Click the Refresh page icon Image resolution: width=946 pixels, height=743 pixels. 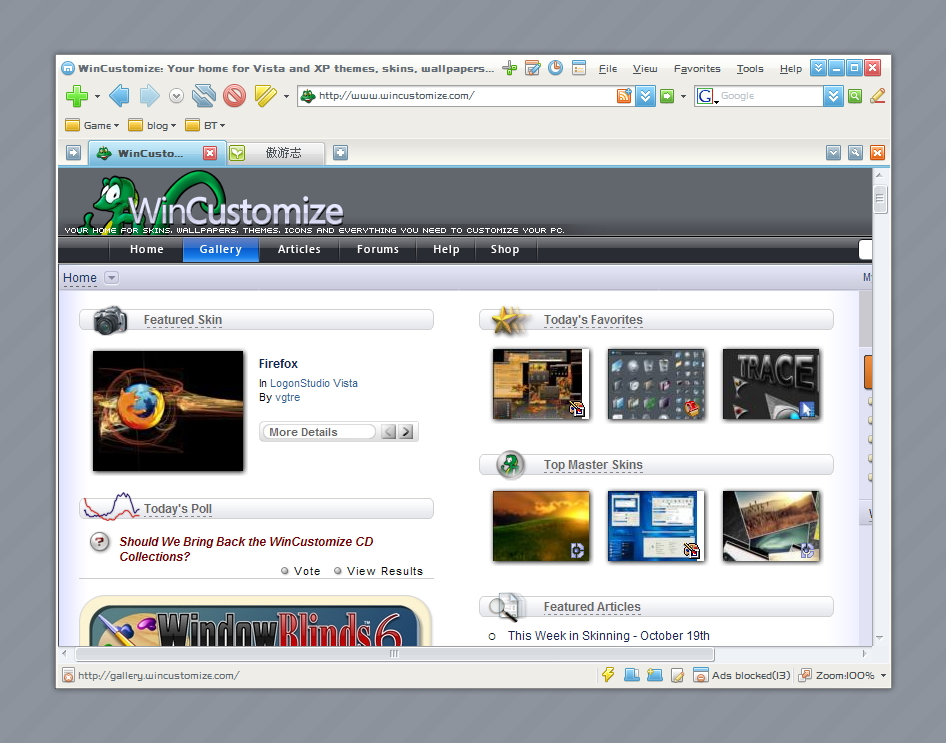click(204, 96)
